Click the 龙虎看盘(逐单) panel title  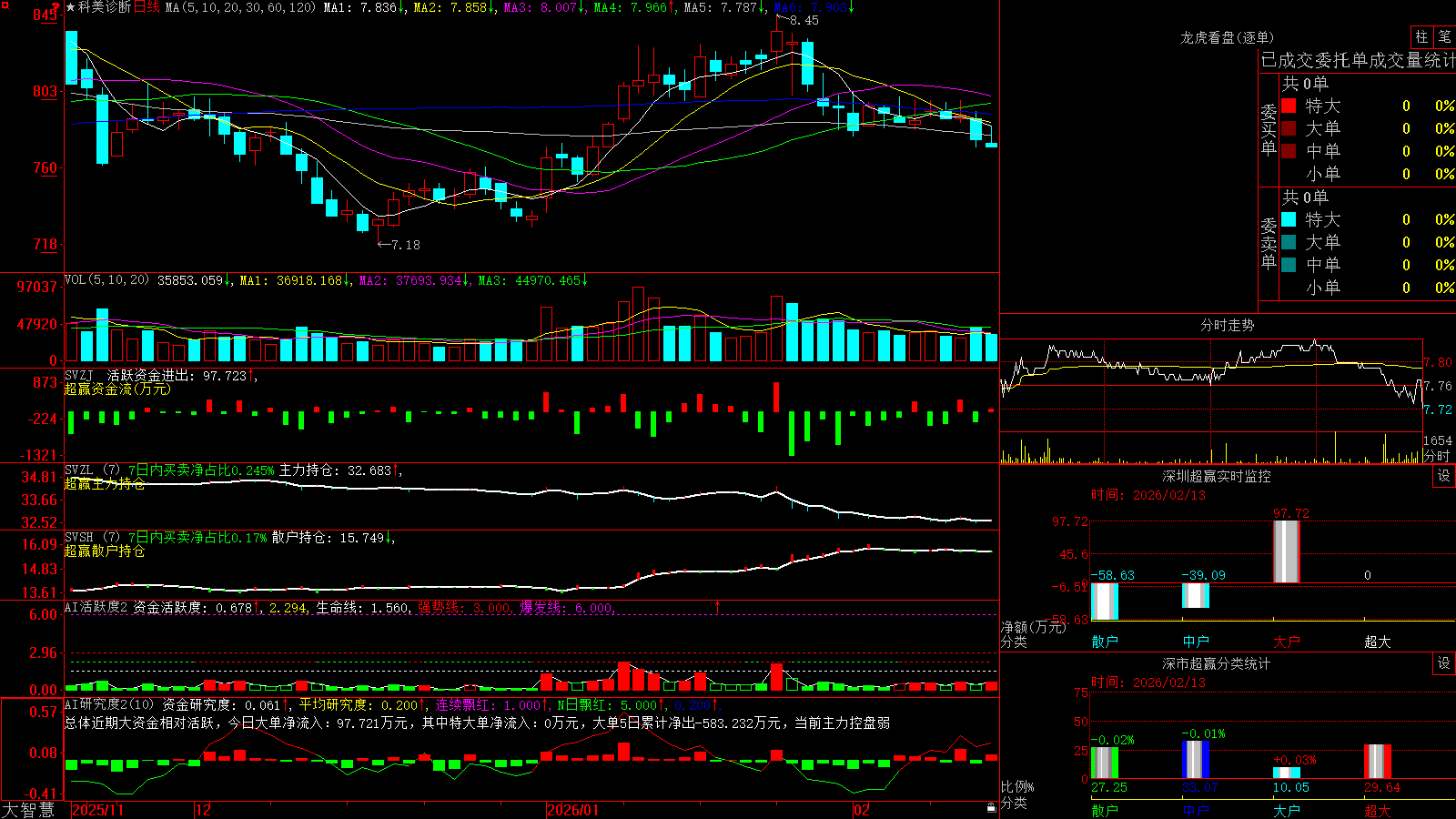pyautogui.click(x=1227, y=37)
